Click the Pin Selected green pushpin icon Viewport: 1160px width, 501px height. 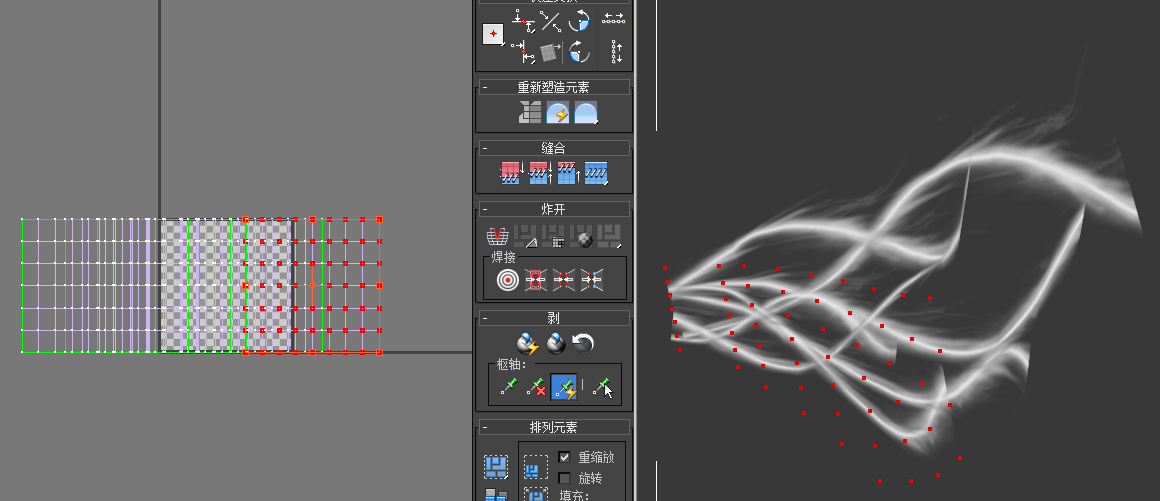click(x=508, y=386)
